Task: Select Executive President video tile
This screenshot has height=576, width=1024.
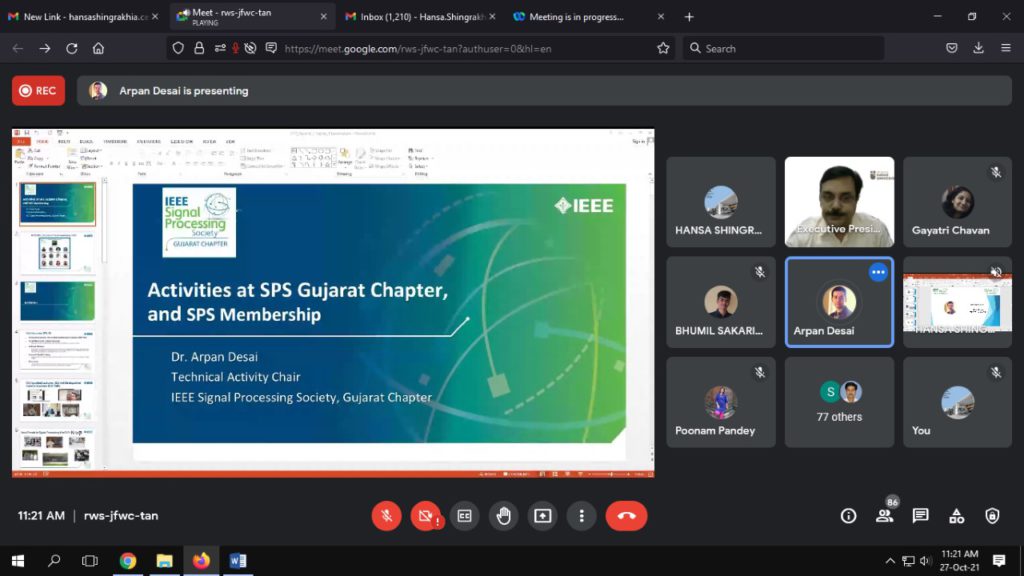Action: point(839,202)
